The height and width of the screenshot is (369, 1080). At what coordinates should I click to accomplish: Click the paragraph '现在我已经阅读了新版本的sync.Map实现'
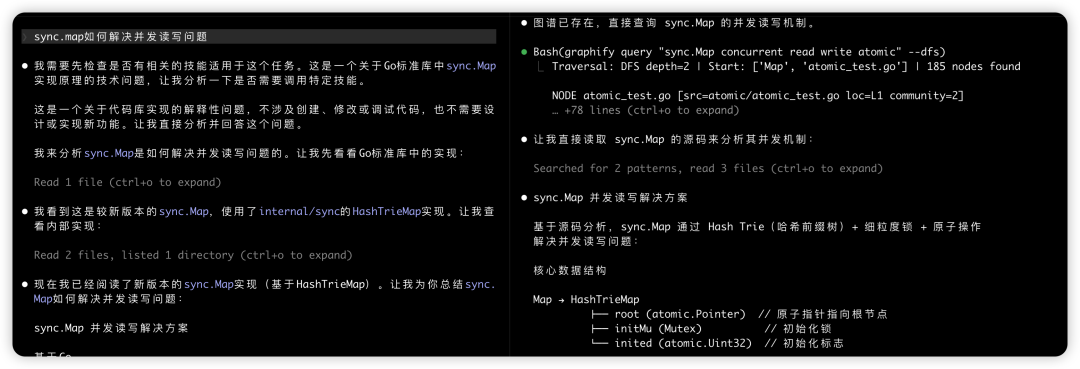point(264,292)
